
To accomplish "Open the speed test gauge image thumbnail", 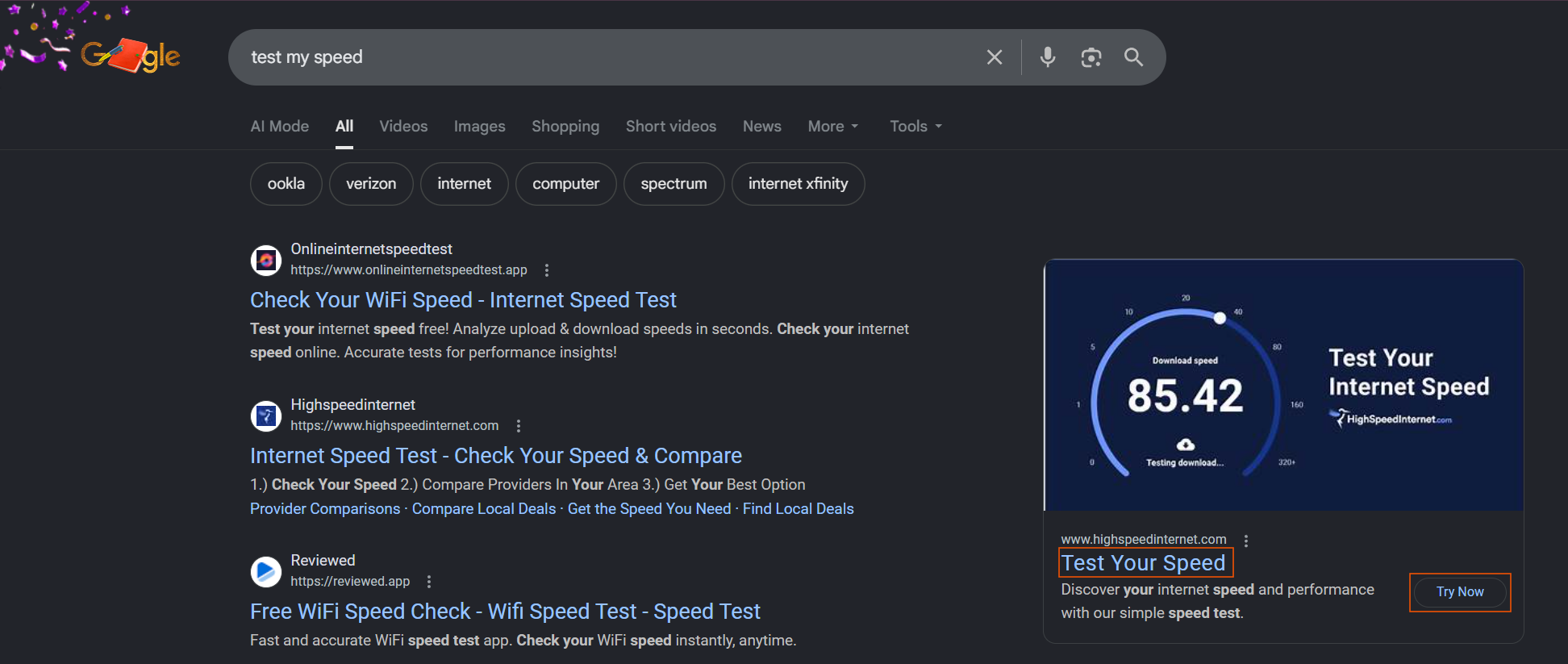I will (x=1283, y=386).
